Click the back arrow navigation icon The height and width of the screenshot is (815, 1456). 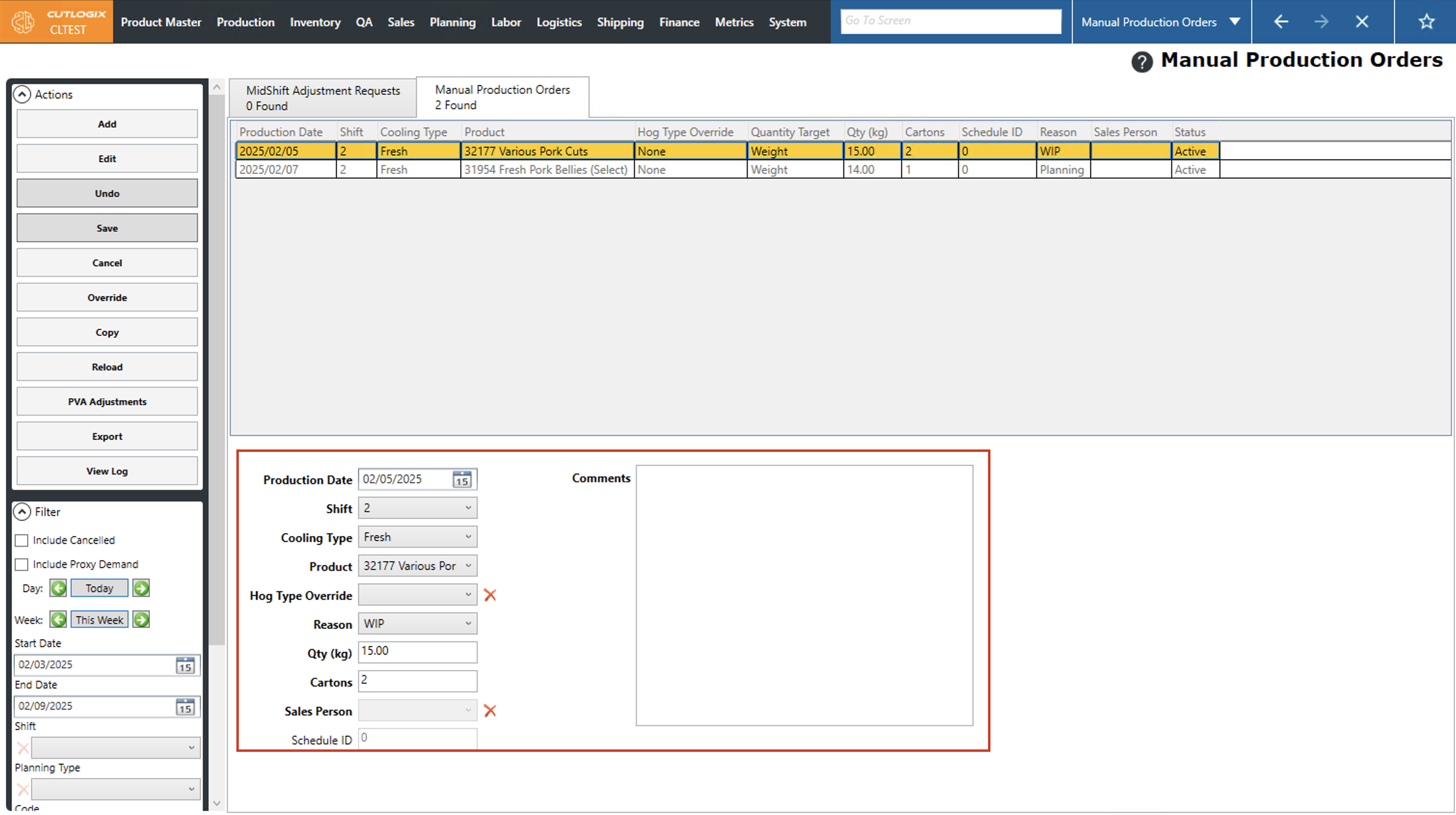1281,22
